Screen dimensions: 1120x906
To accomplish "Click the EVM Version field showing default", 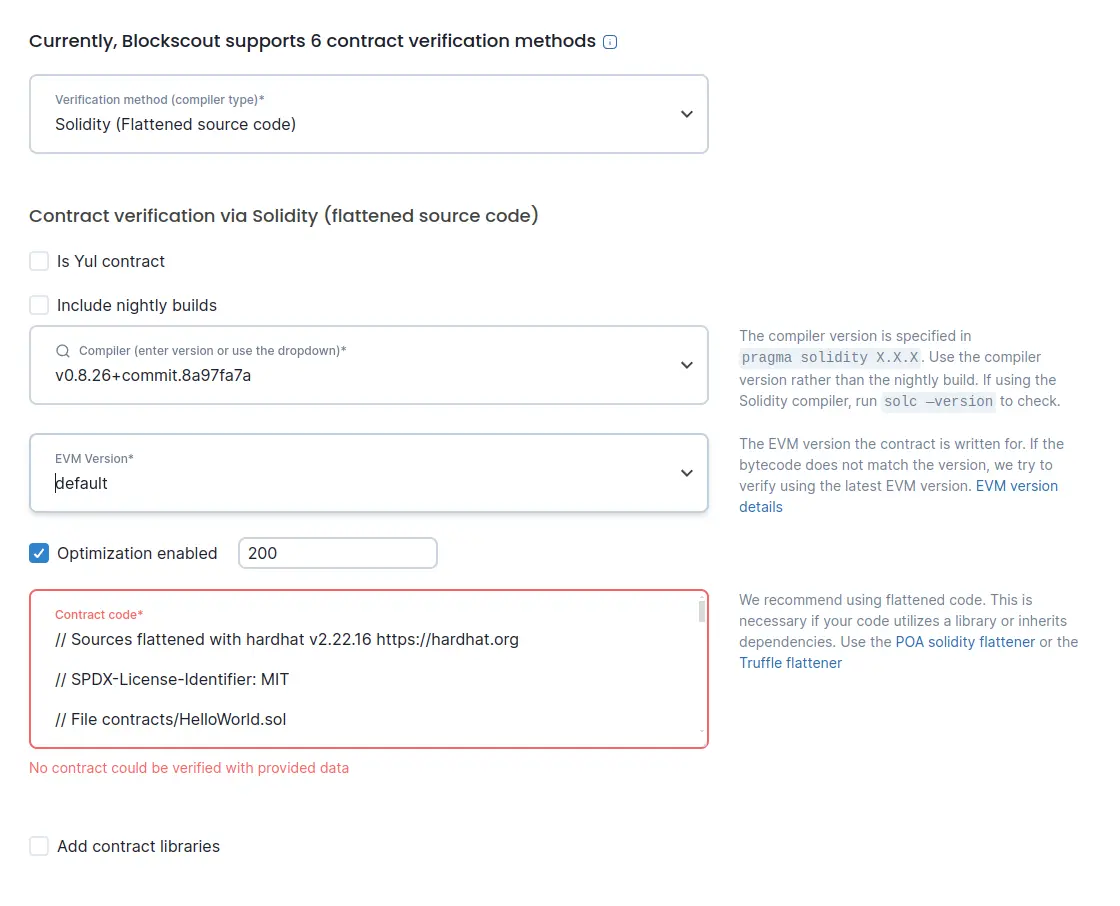I will 369,473.
